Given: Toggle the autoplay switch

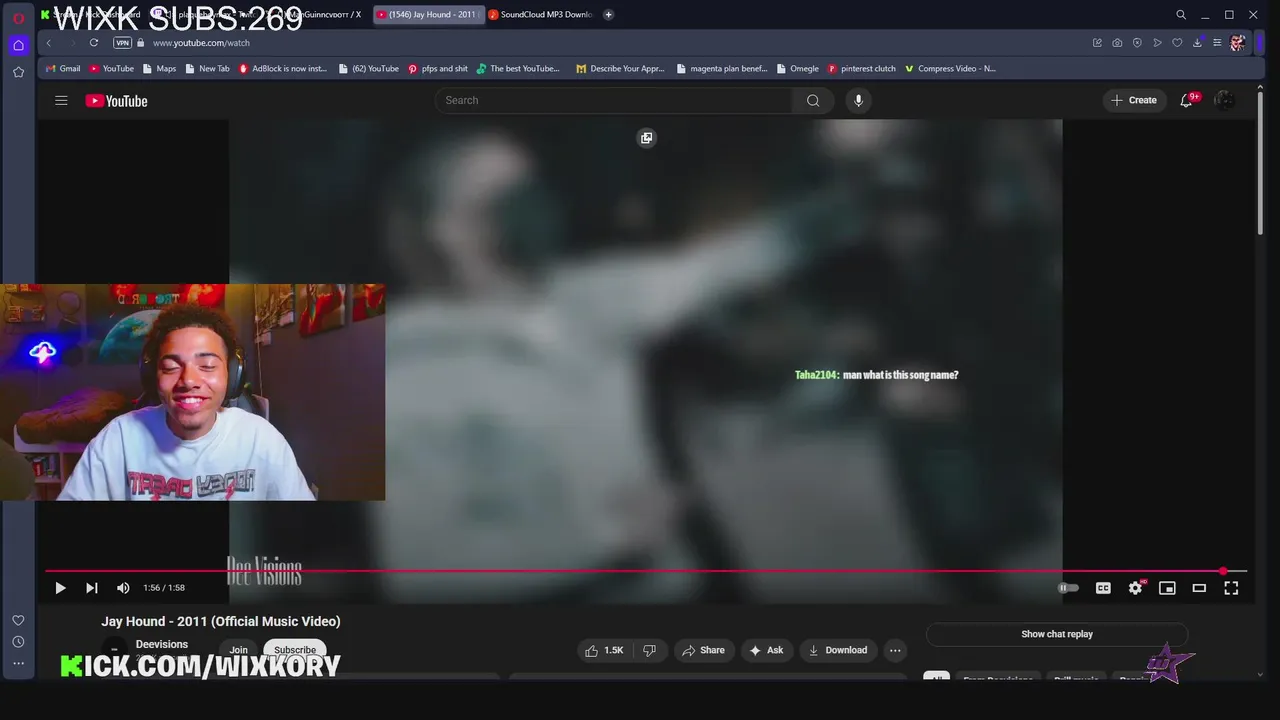Looking at the screenshot, I should click(1069, 588).
